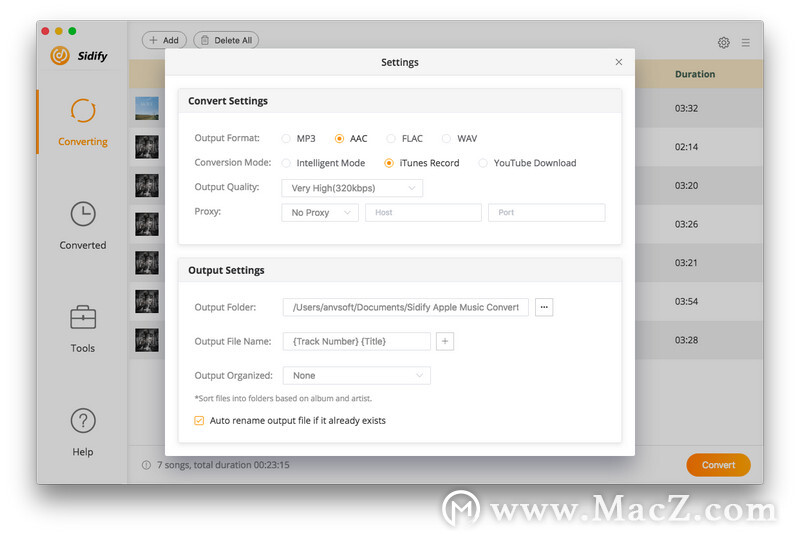Click the Output File Name field
Viewport: 800px width, 536px height.
[357, 341]
